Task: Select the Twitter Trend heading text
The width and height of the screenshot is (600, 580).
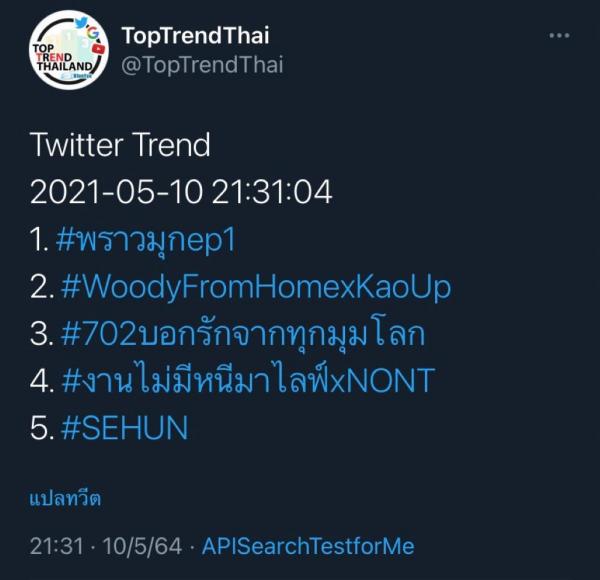Action: point(120,145)
